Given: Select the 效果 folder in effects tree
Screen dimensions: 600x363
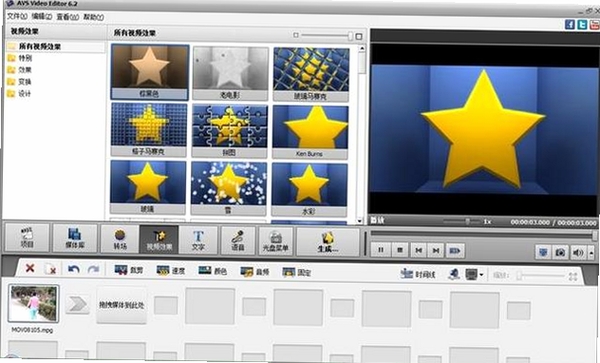Looking at the screenshot, I should pyautogui.click(x=25, y=70).
